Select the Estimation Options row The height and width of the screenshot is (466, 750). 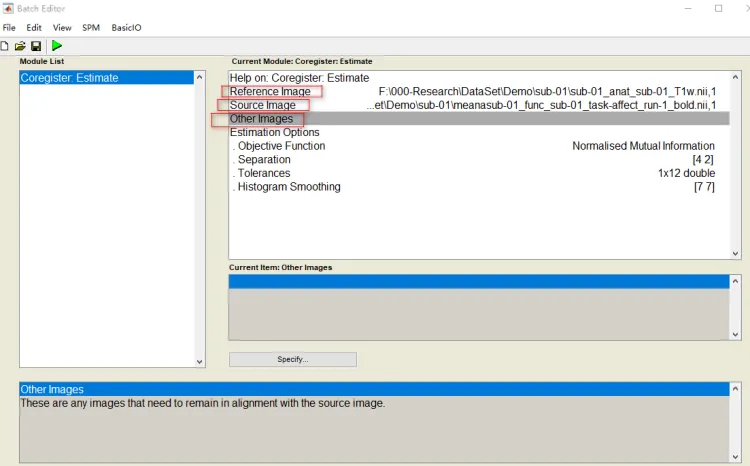tap(479, 133)
